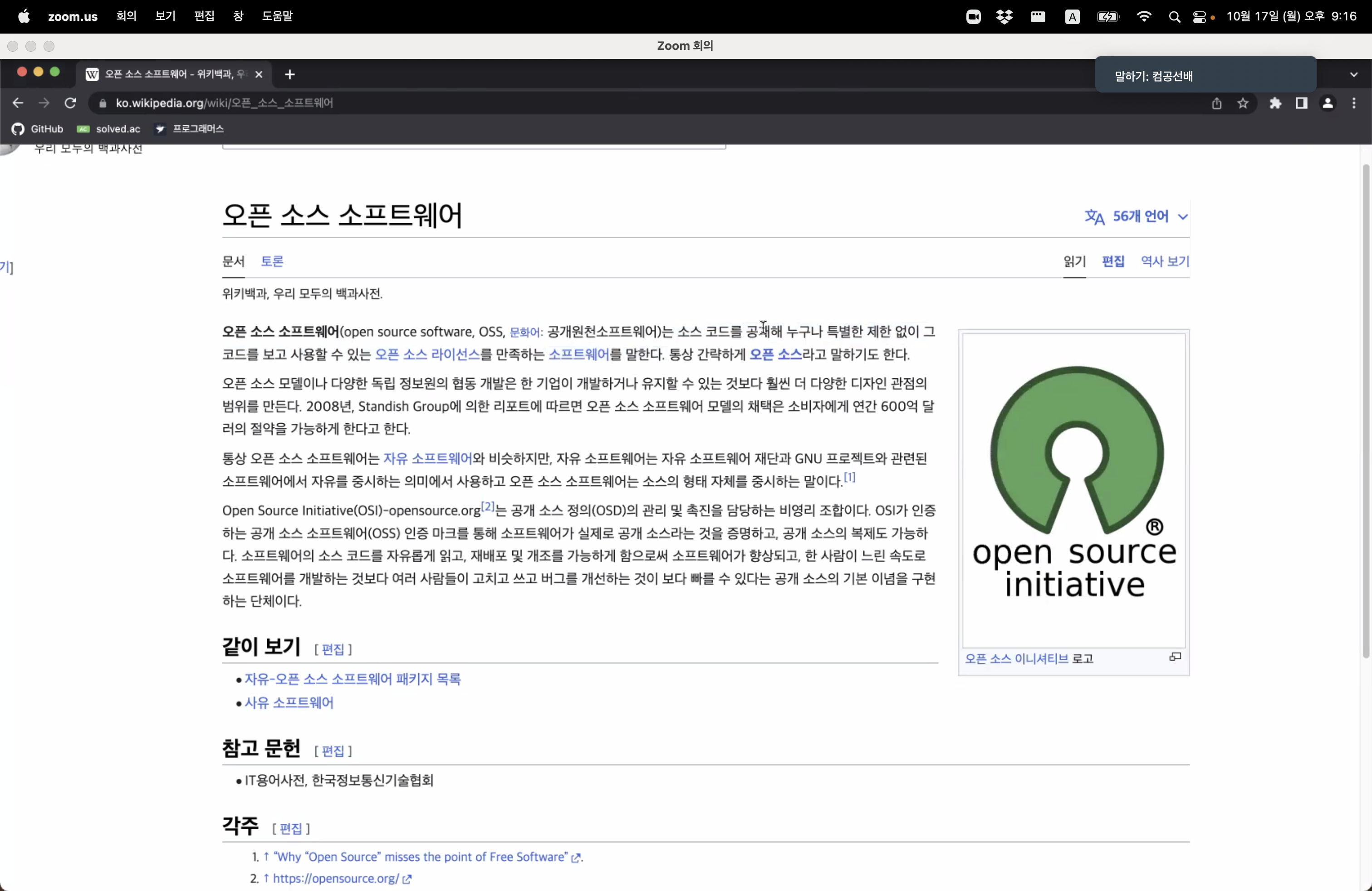This screenshot has width=1372, height=891.
Task: Open the 창 menu in menu bar
Action: (x=238, y=16)
